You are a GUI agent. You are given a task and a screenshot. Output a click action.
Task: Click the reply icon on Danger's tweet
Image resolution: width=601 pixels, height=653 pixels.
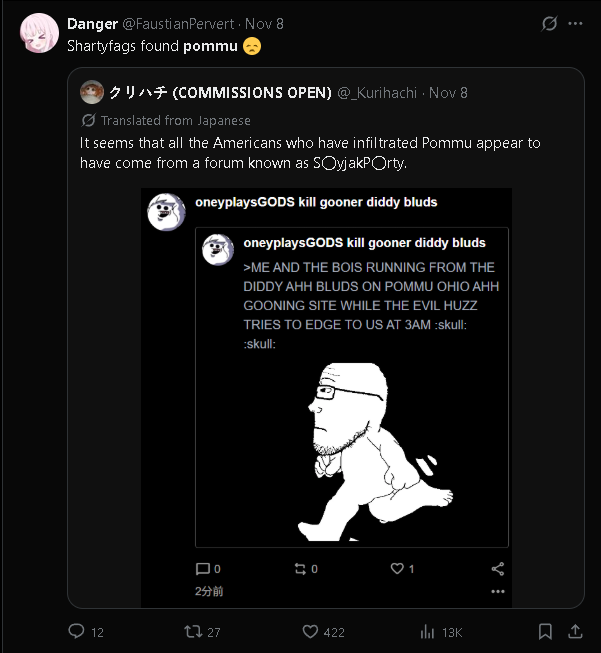point(76,631)
